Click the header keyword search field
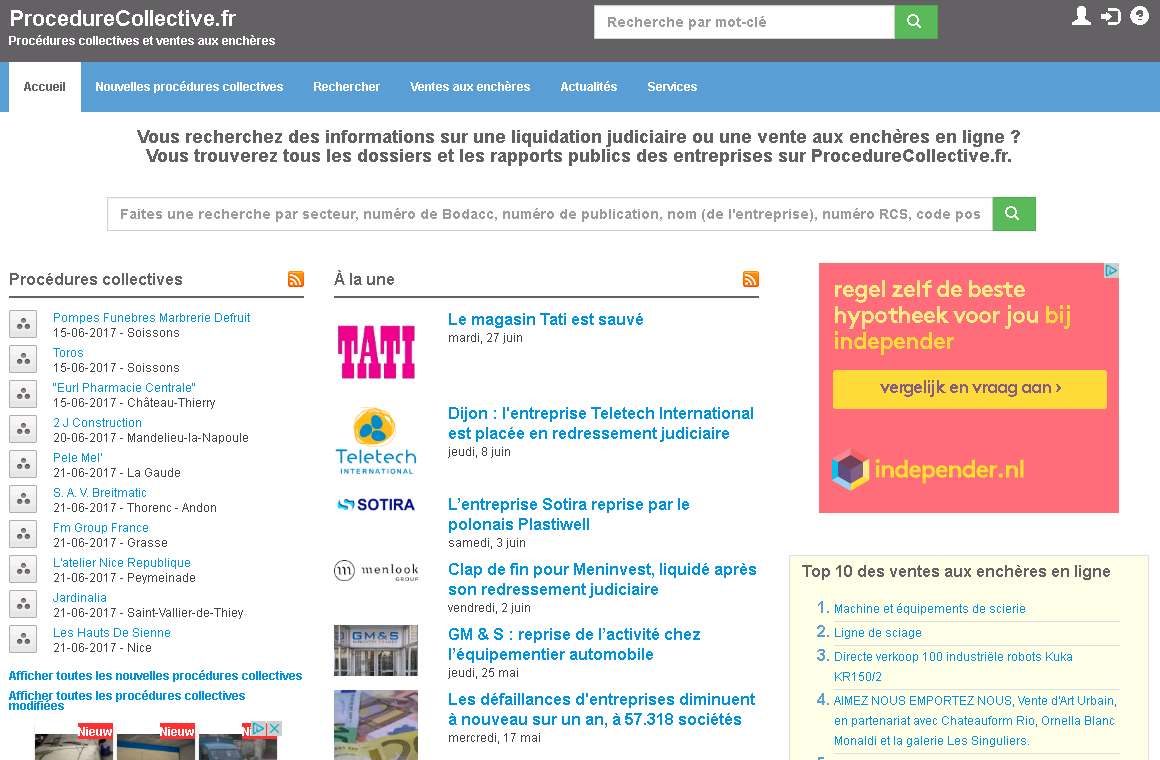 click(744, 21)
